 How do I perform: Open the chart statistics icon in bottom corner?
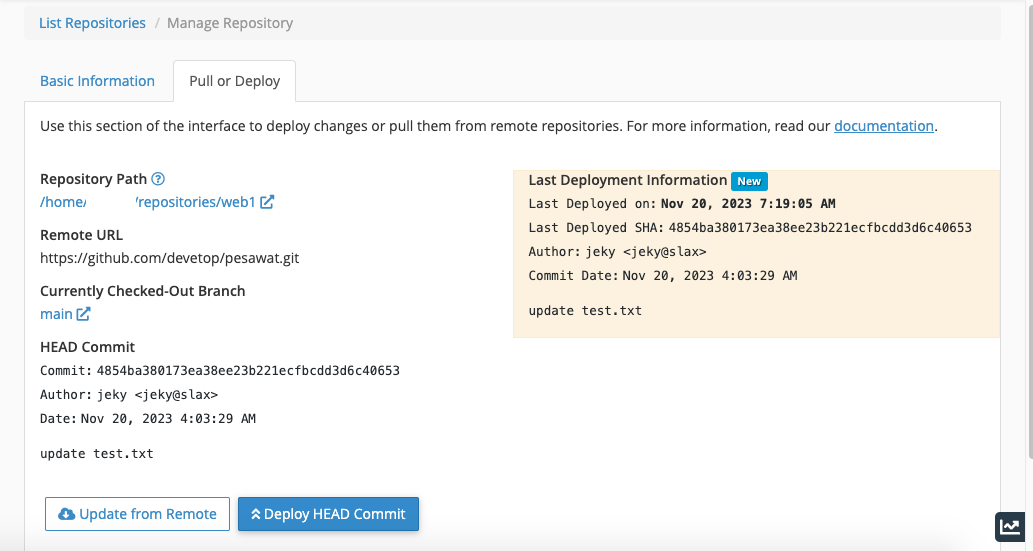point(1010,527)
